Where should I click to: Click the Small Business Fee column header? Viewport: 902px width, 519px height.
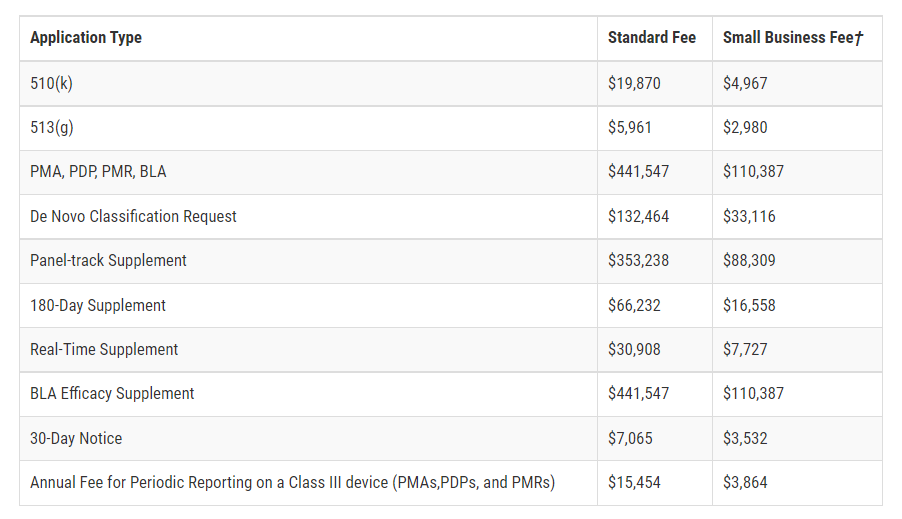pyautogui.click(x=793, y=38)
